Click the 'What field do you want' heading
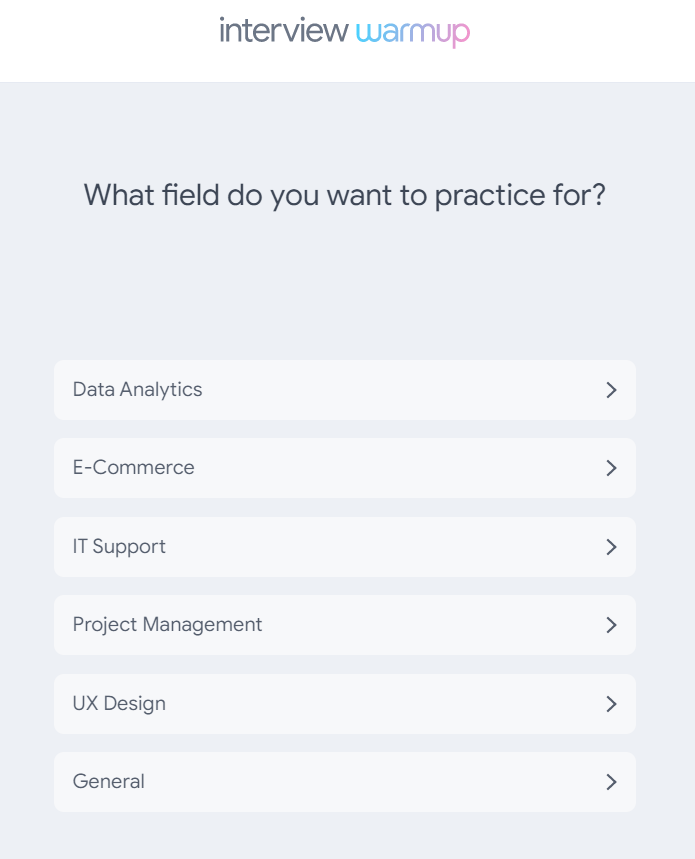Screen dimensions: 695x859 pyautogui.click(x=344, y=194)
